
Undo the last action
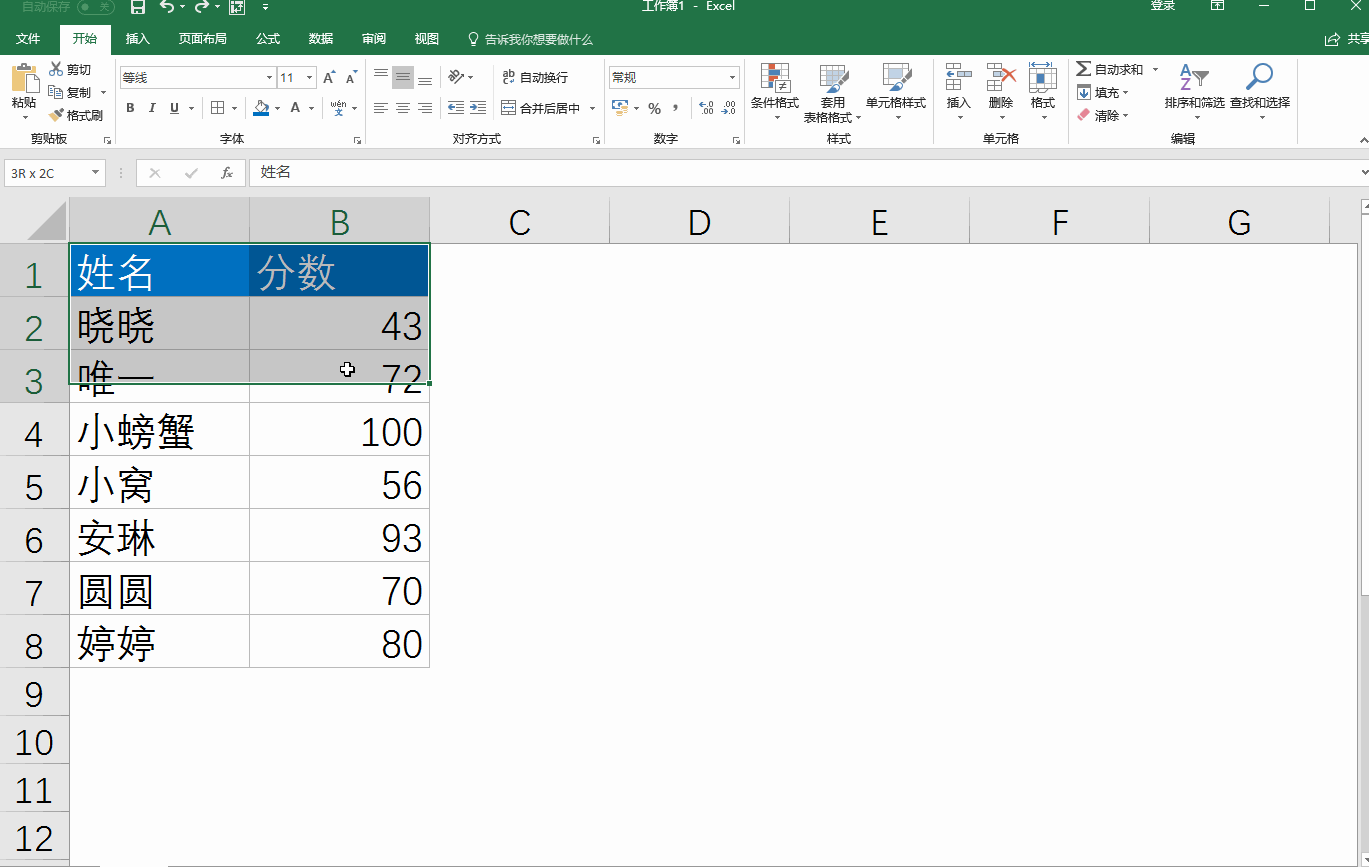pyautogui.click(x=166, y=7)
